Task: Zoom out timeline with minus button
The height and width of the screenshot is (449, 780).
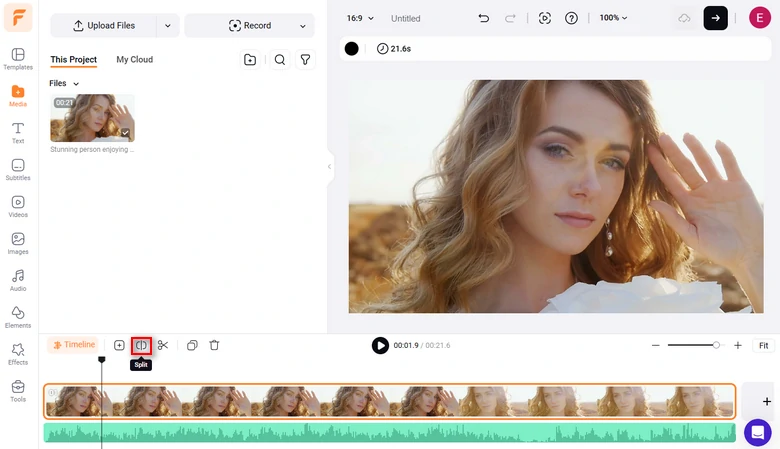Action: 656,345
